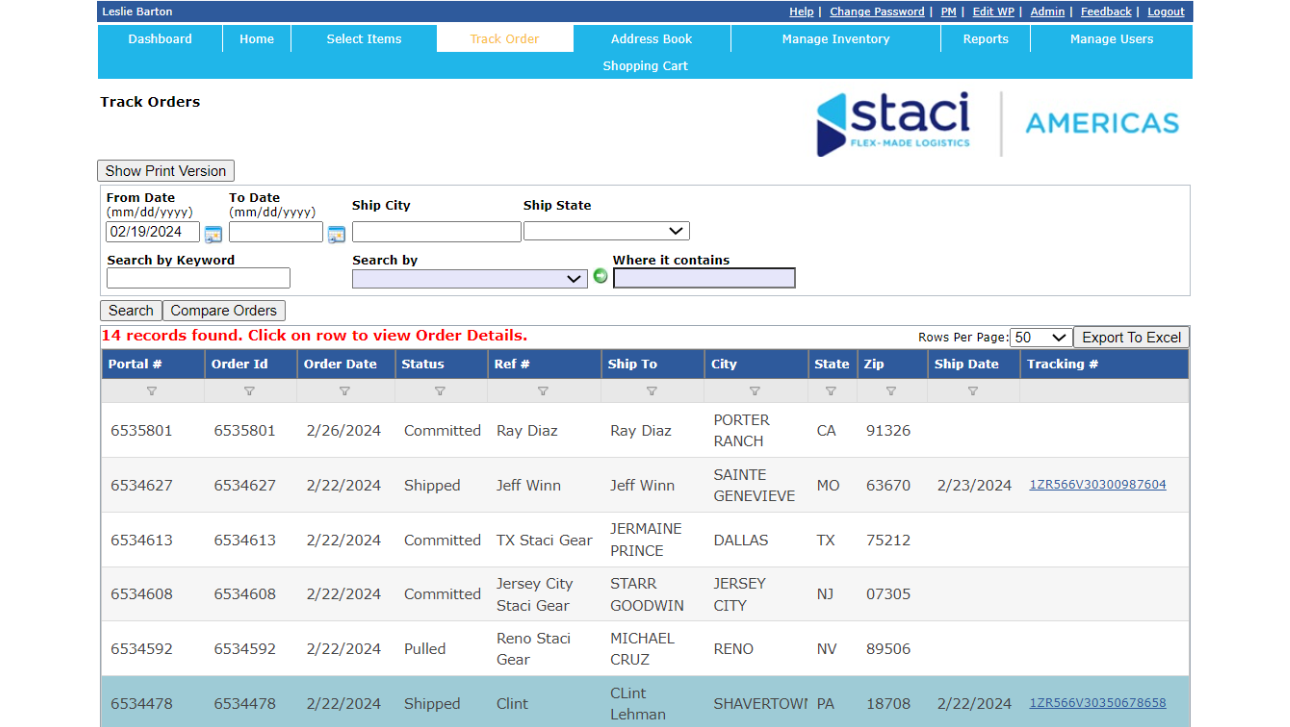Open the From Date calendar picker icon

[x=213, y=234]
